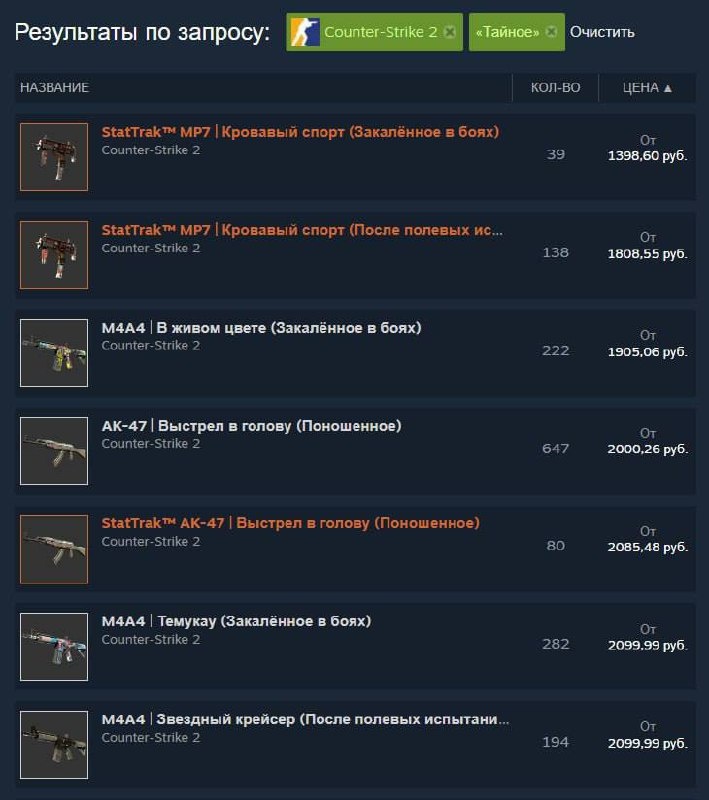The width and height of the screenshot is (709, 800).
Task: Open StatTrak MP7 Кровавый спорт Закалённое в боях thumbnail
Action: point(54,157)
